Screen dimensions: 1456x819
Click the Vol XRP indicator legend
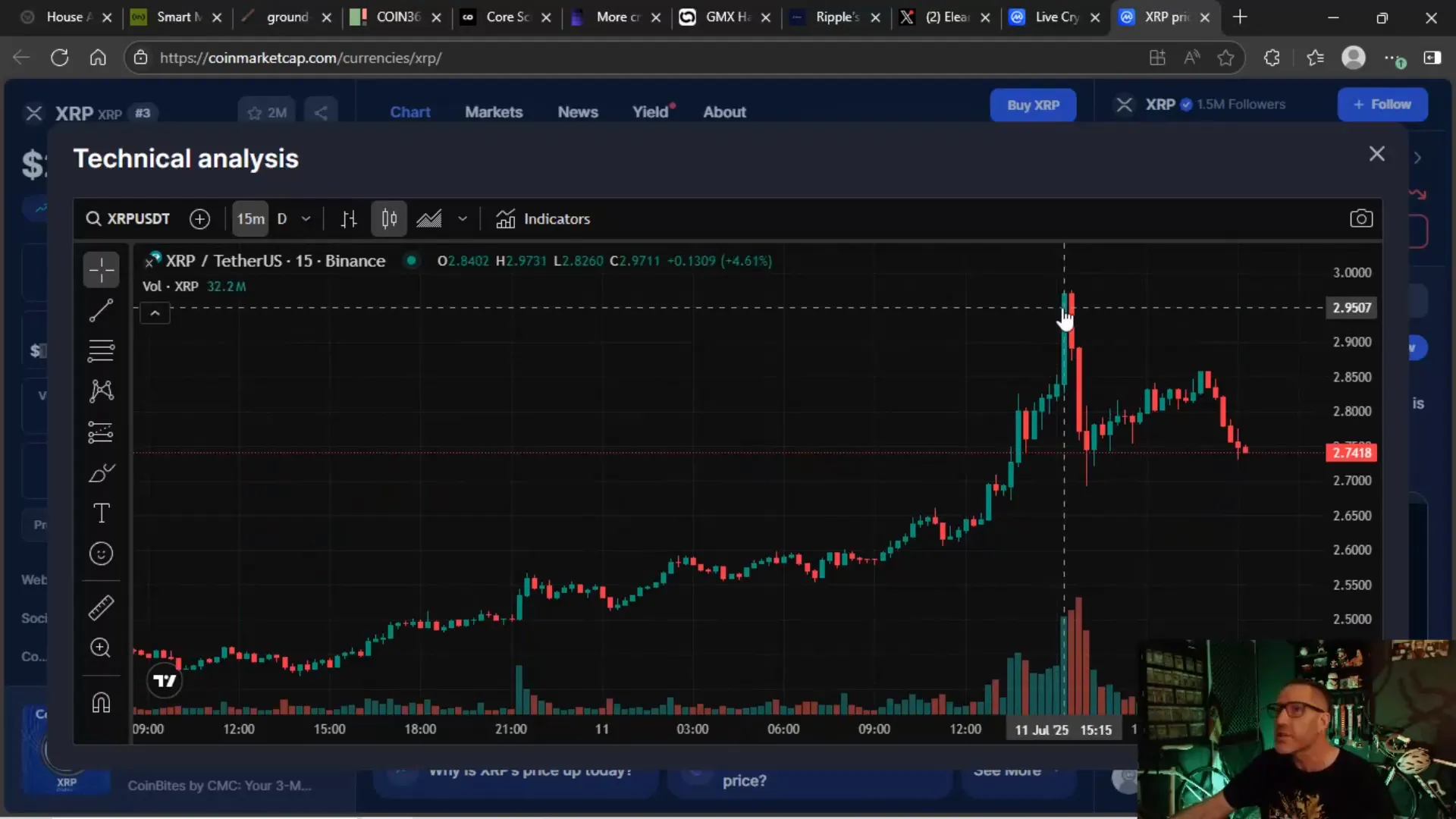tap(194, 287)
